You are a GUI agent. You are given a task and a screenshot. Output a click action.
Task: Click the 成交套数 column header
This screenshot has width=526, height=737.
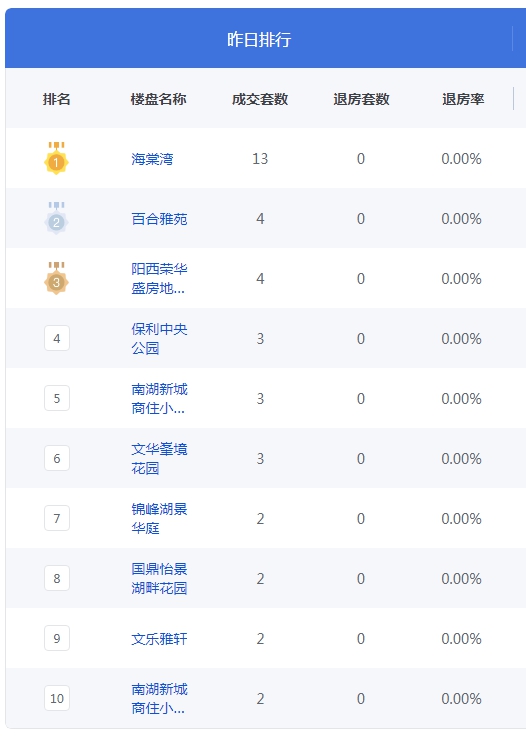(260, 99)
